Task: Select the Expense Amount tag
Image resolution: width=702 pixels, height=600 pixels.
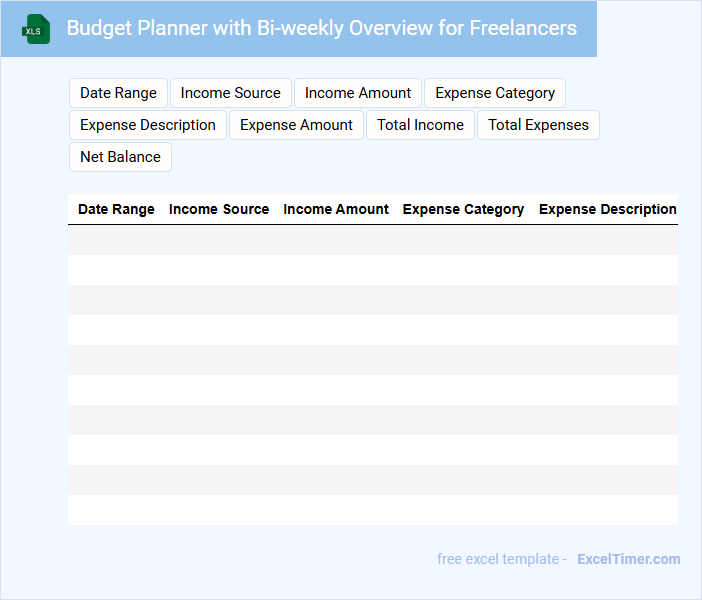Action: click(x=296, y=125)
